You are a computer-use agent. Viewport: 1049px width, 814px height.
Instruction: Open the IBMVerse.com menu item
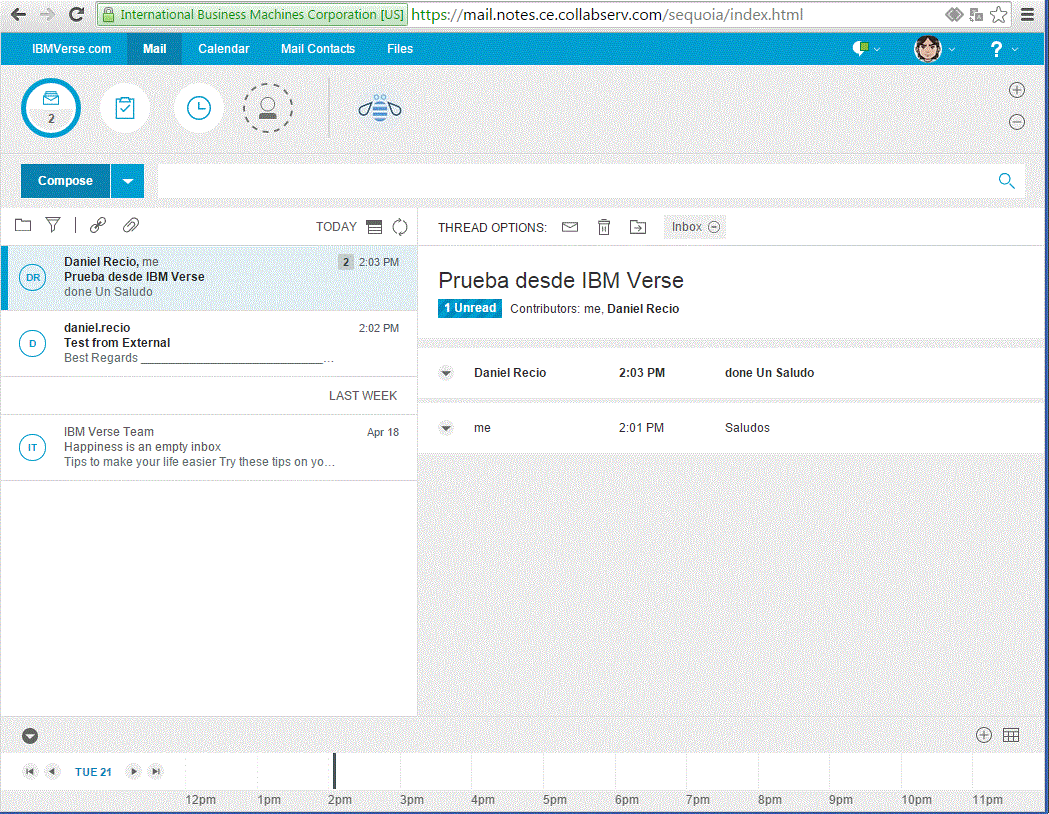tap(72, 49)
